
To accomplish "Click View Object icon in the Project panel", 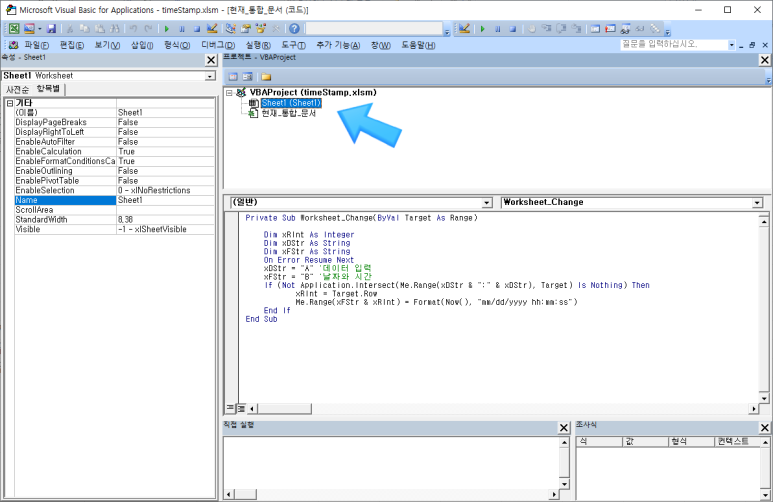I will [247, 76].
